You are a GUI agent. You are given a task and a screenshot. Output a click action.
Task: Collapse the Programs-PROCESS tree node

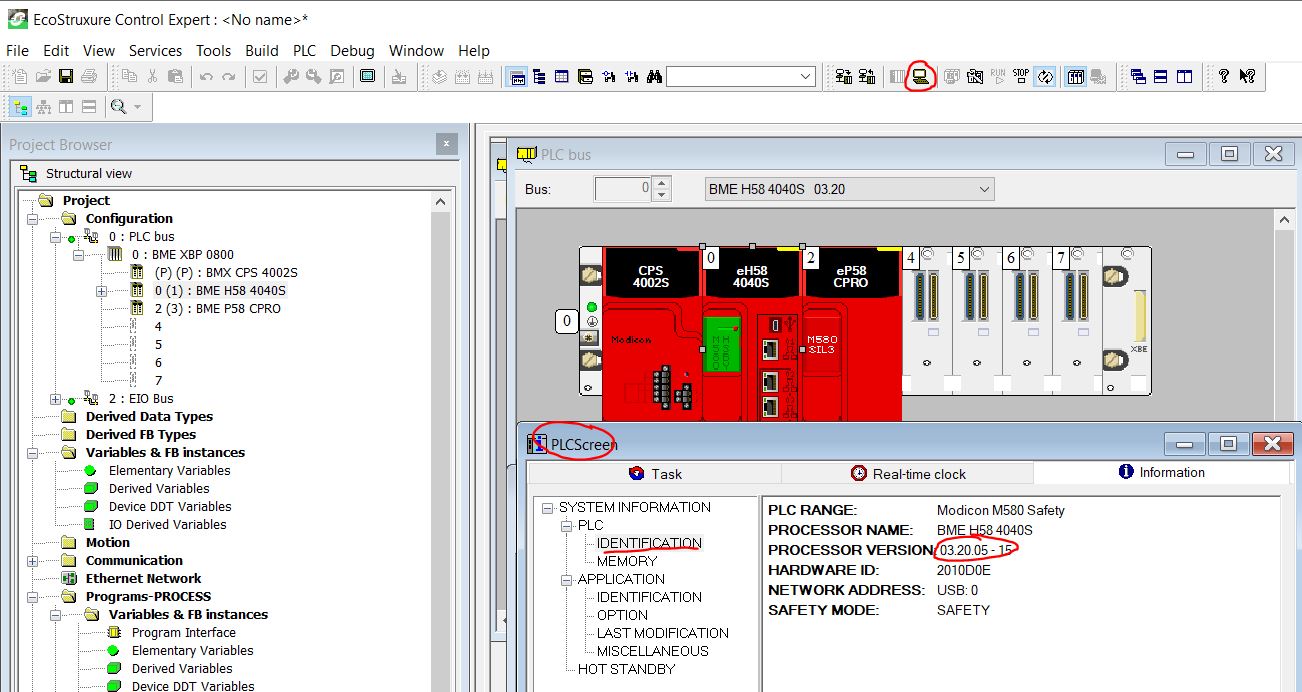pyautogui.click(x=33, y=596)
